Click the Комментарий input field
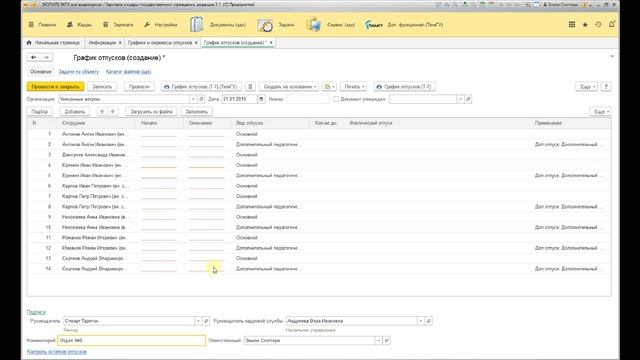Viewport: 640px width, 360px height. (x=131, y=340)
